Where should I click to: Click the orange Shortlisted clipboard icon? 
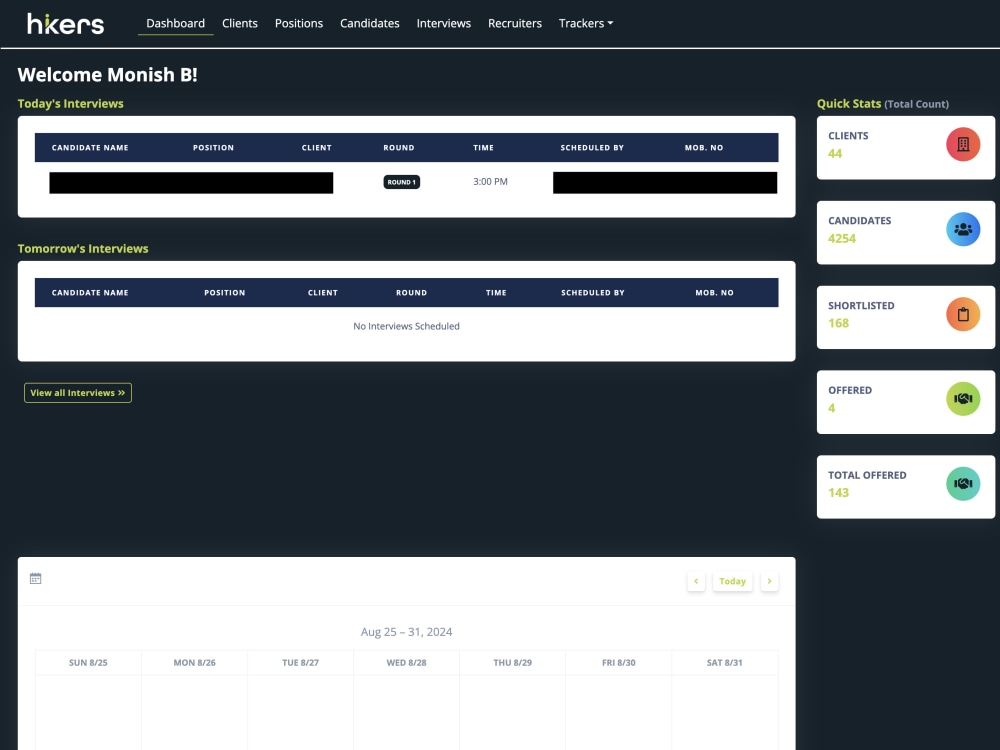tap(963, 314)
